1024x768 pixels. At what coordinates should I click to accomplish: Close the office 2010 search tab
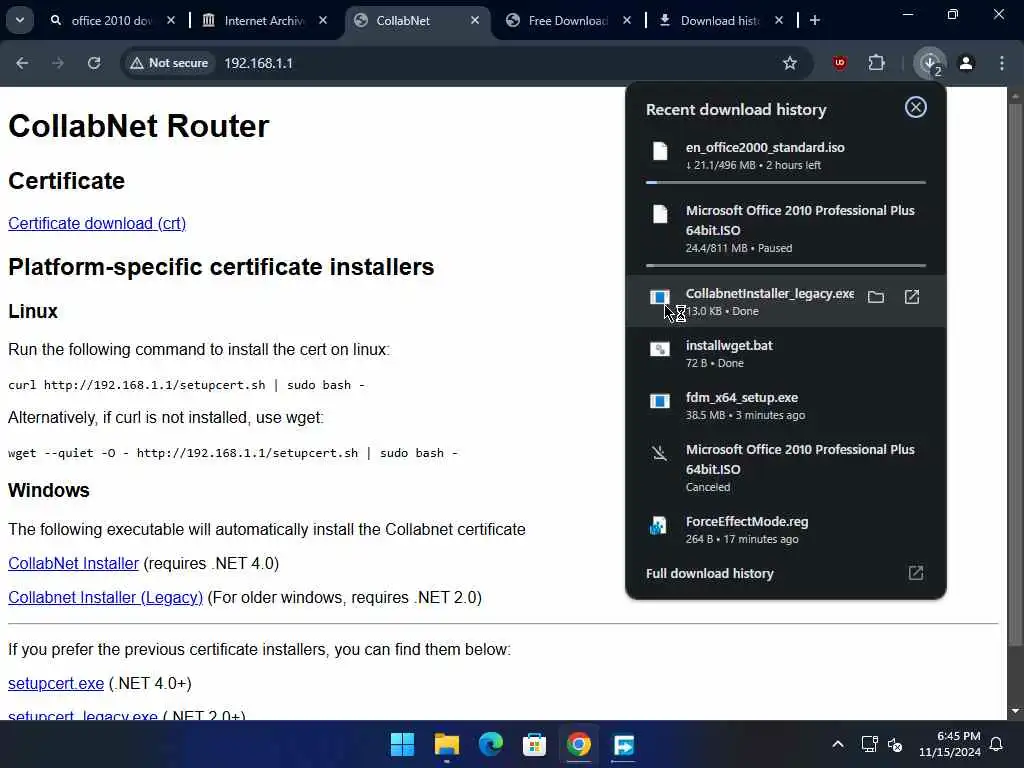pos(170,20)
